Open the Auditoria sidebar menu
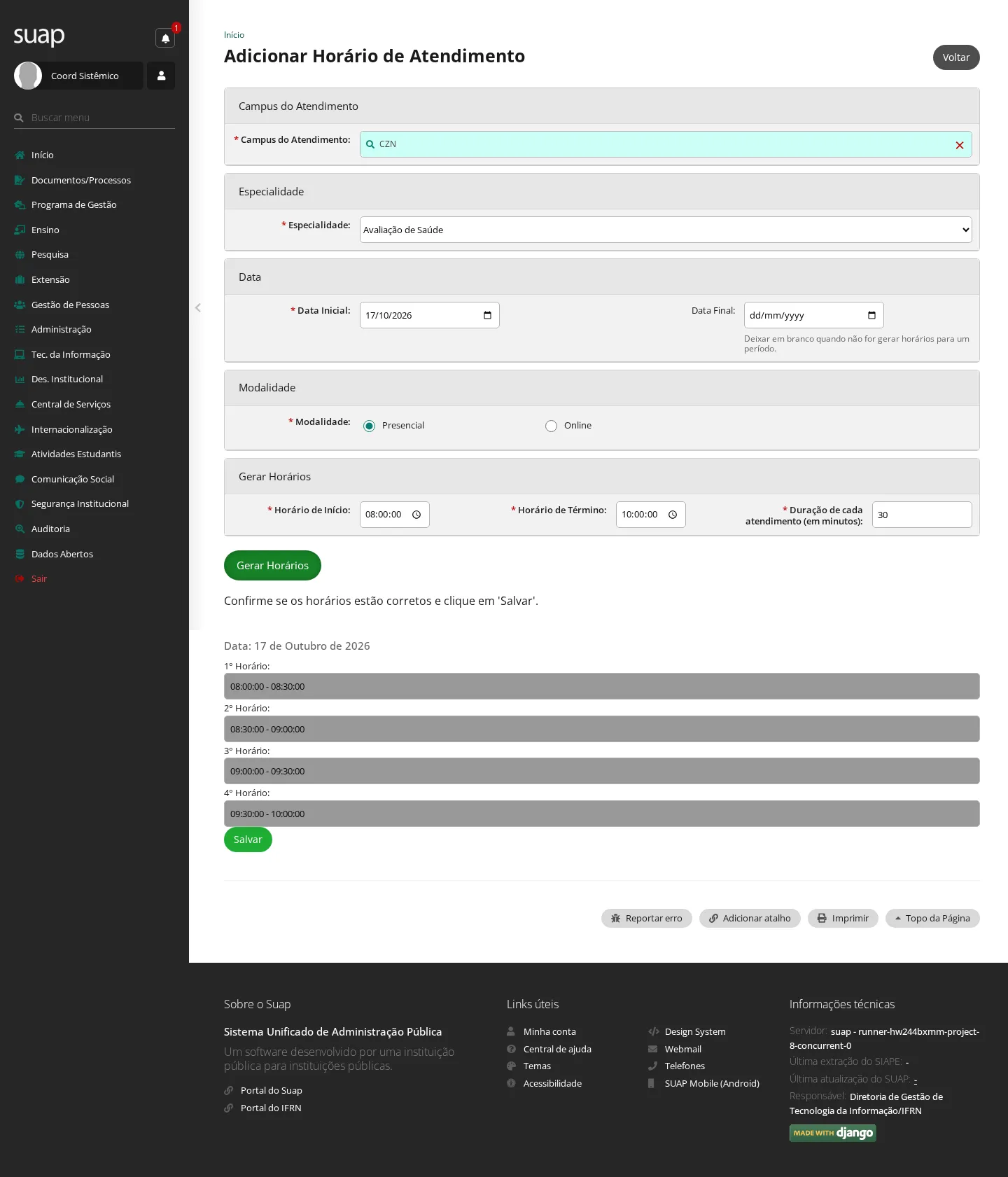The height and width of the screenshot is (1177, 1008). click(x=50, y=529)
